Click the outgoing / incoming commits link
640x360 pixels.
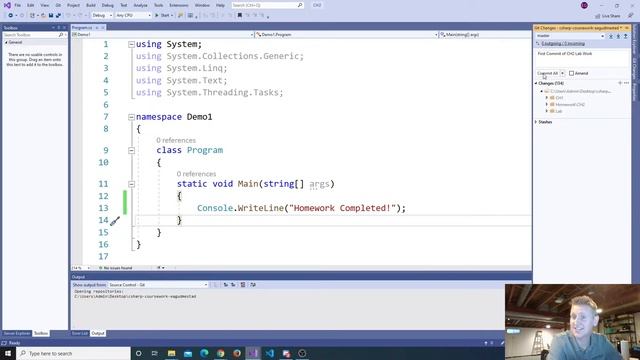pos(563,44)
